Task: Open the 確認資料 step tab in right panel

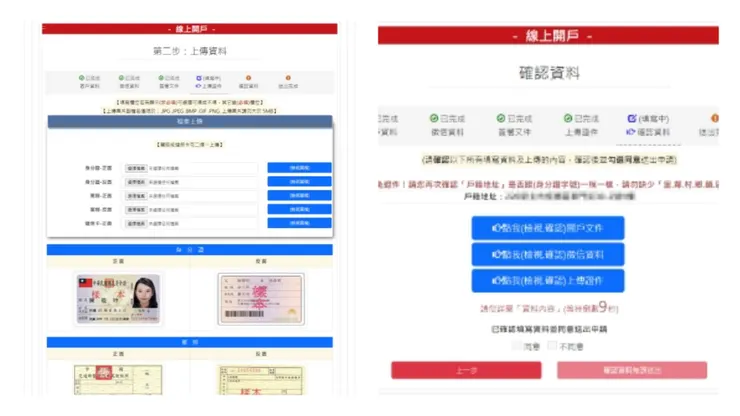Action: pyautogui.click(x=648, y=125)
